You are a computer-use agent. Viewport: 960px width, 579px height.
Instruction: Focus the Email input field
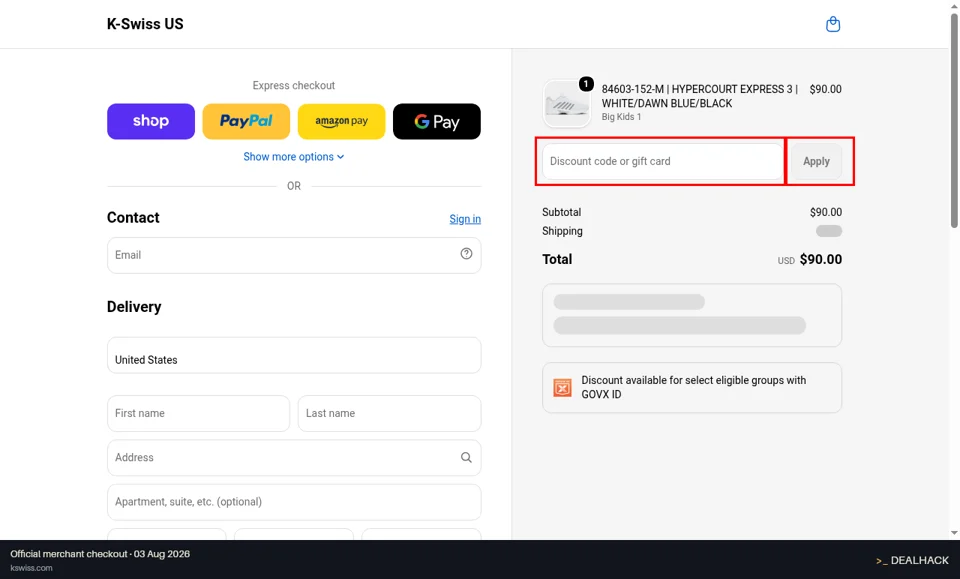click(294, 255)
